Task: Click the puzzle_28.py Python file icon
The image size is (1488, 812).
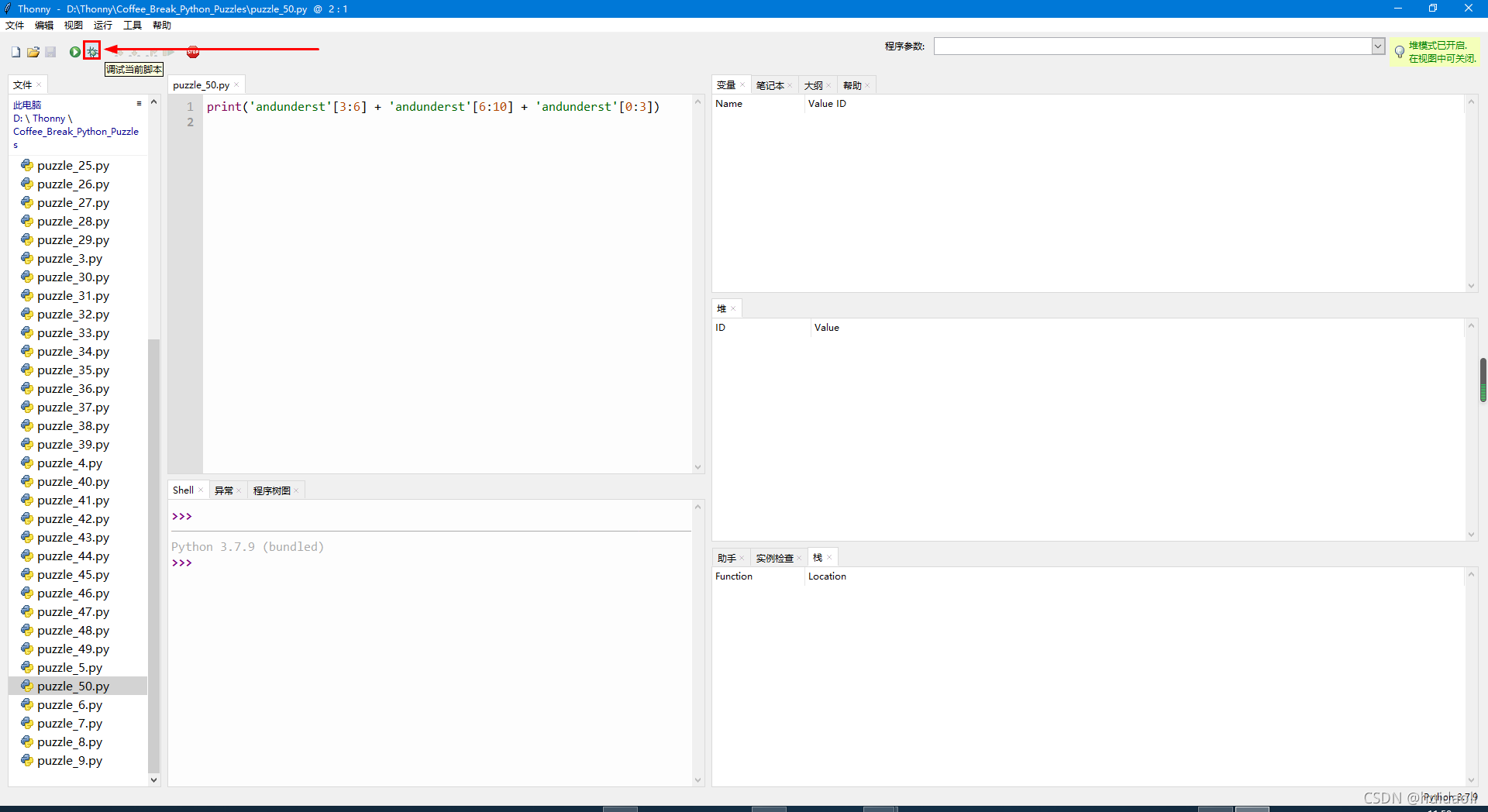Action: tap(27, 221)
